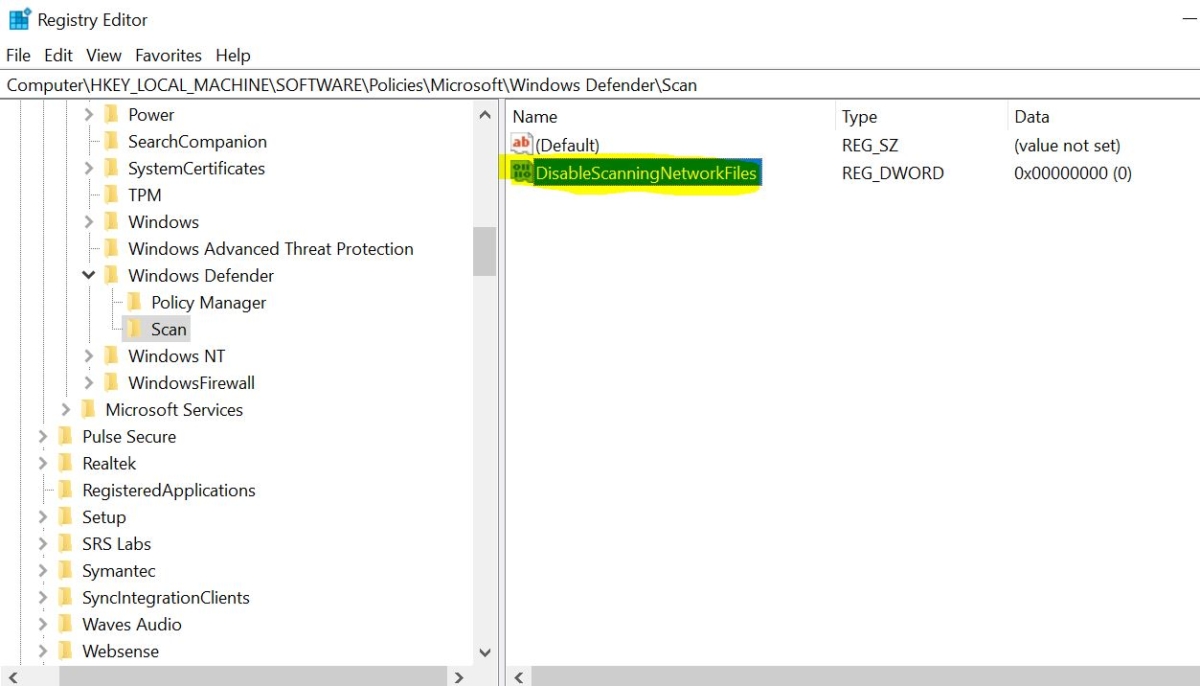Image resolution: width=1200 pixels, height=686 pixels.
Task: Select the SystemCertificates folder icon
Action: (x=110, y=168)
